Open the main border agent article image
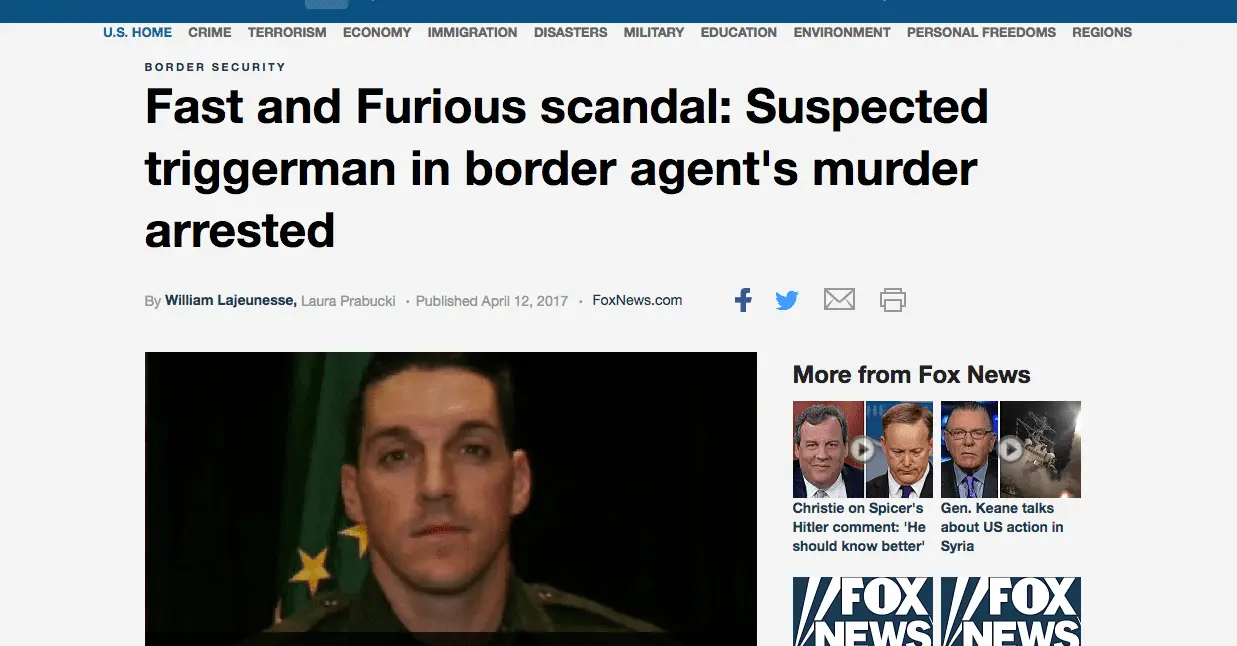Viewport: 1237px width, 646px height. click(451, 499)
